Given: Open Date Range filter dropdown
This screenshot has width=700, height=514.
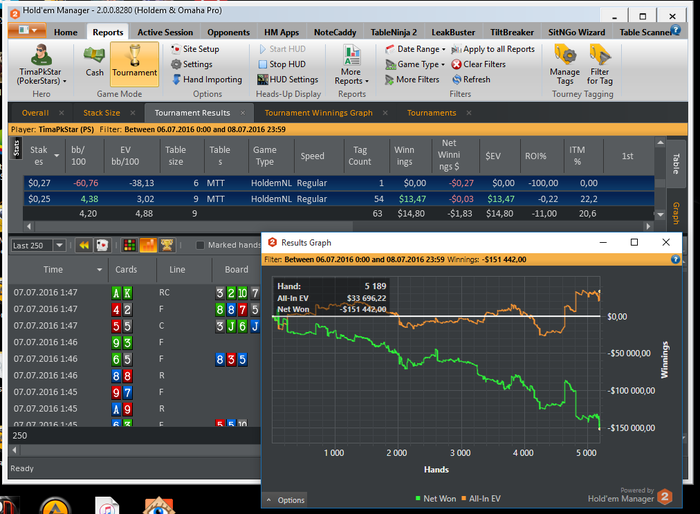Looking at the screenshot, I should (415, 49).
